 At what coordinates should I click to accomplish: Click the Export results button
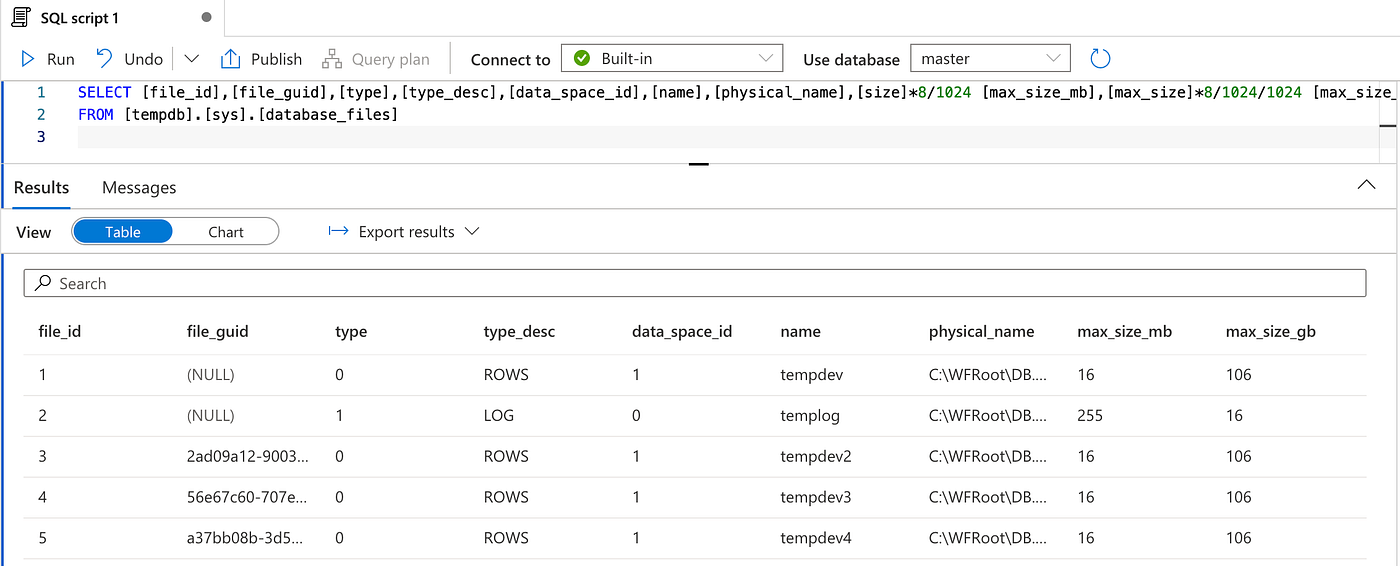tap(405, 232)
